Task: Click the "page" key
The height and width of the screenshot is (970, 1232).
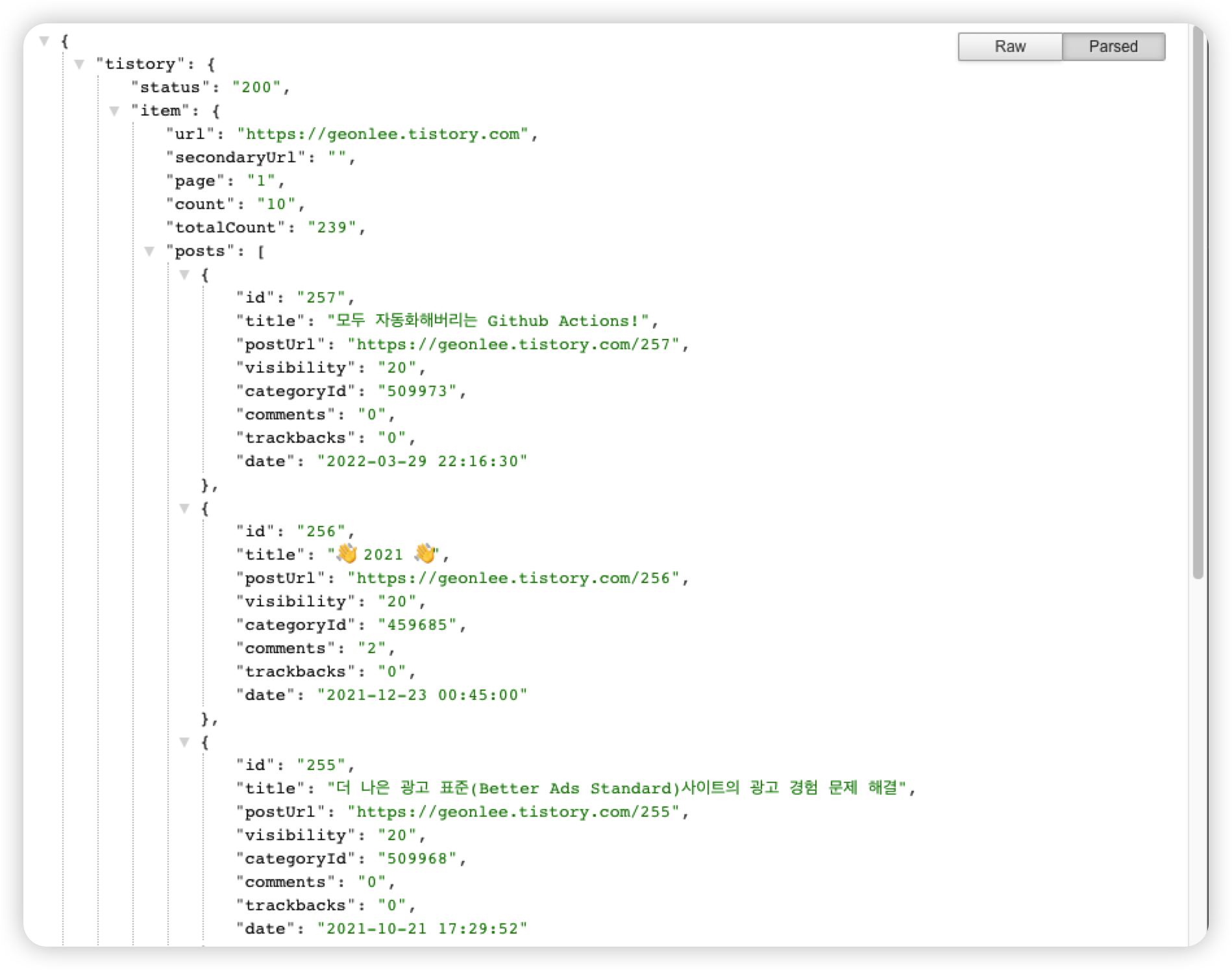Action: click(x=195, y=181)
